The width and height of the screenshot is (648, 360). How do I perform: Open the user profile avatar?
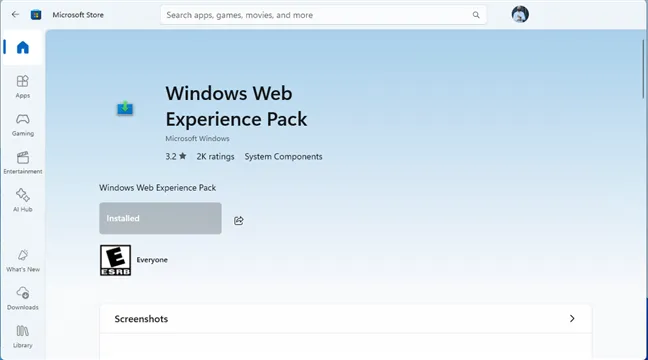click(520, 14)
